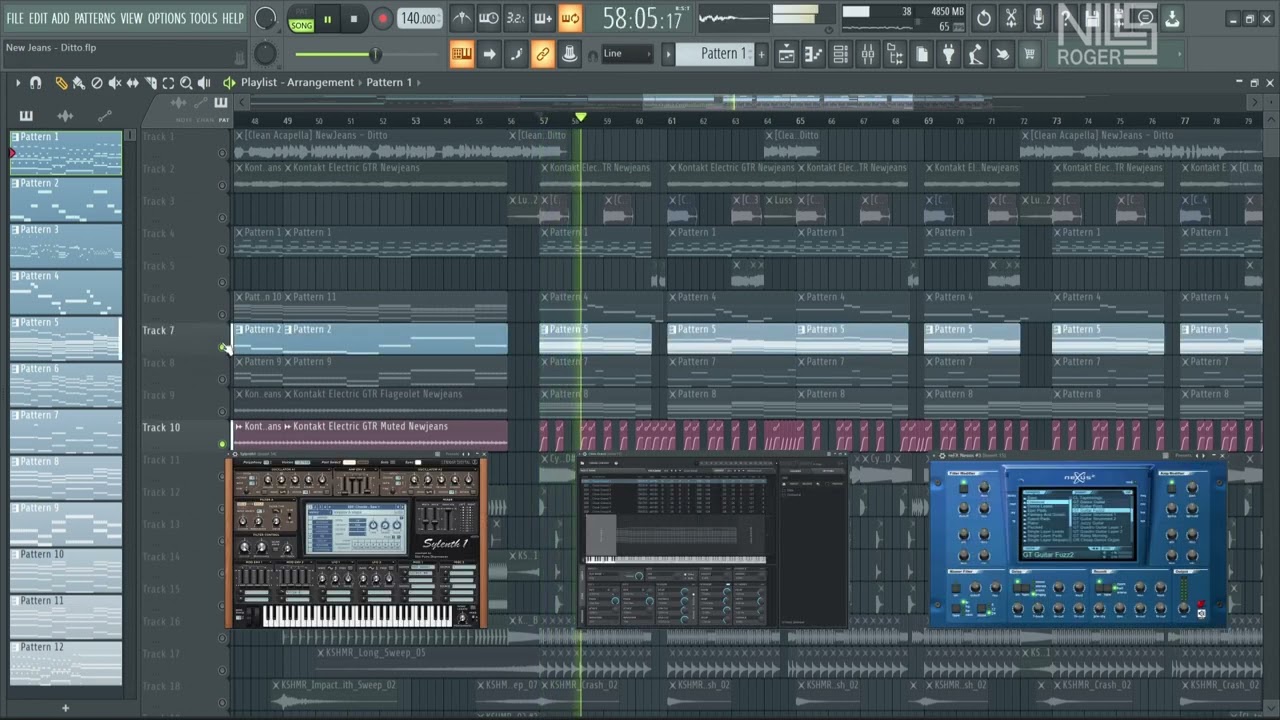Open the TOOLS menu

point(204,18)
